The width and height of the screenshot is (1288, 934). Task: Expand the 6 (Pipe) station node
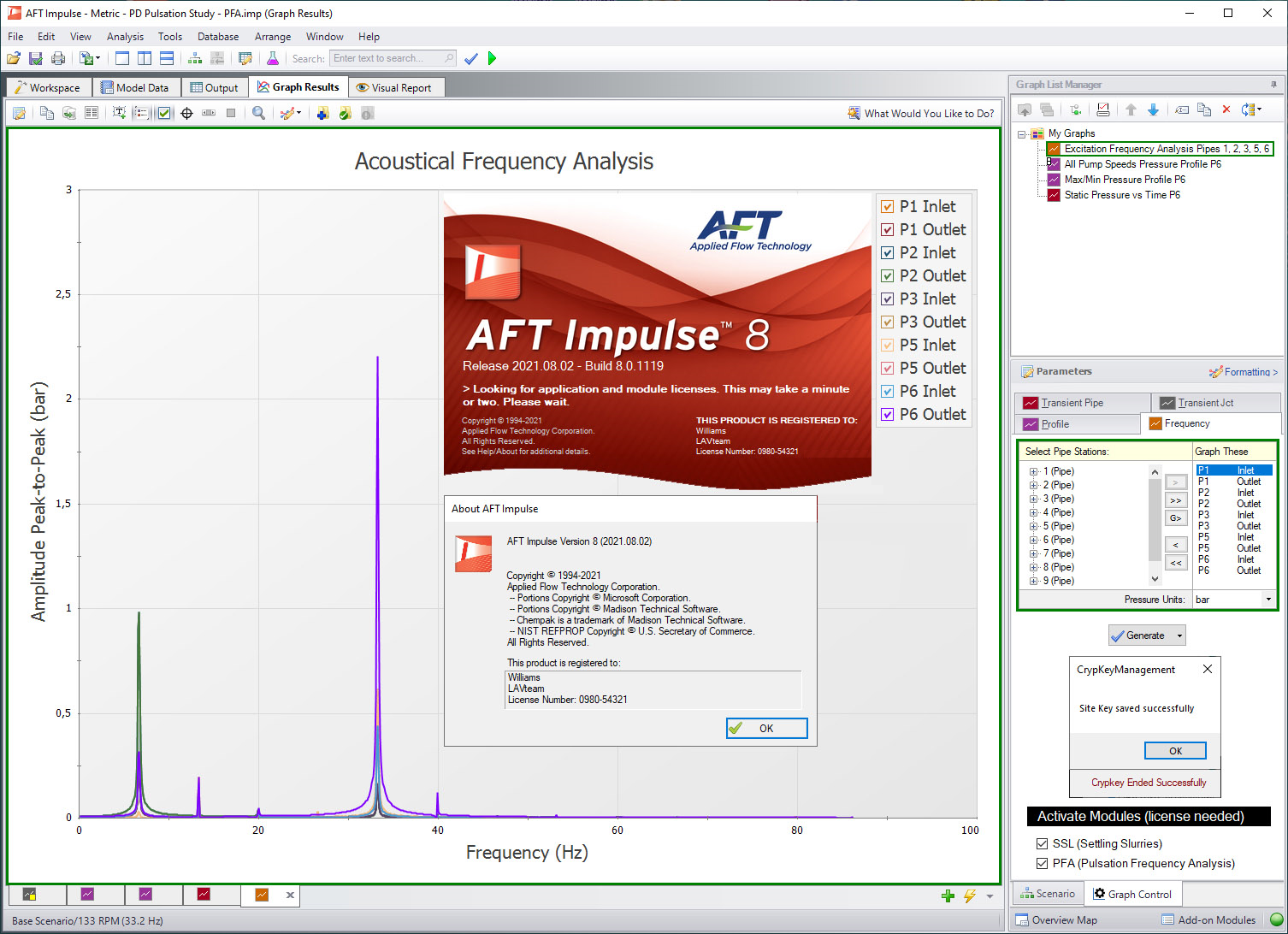1033,540
